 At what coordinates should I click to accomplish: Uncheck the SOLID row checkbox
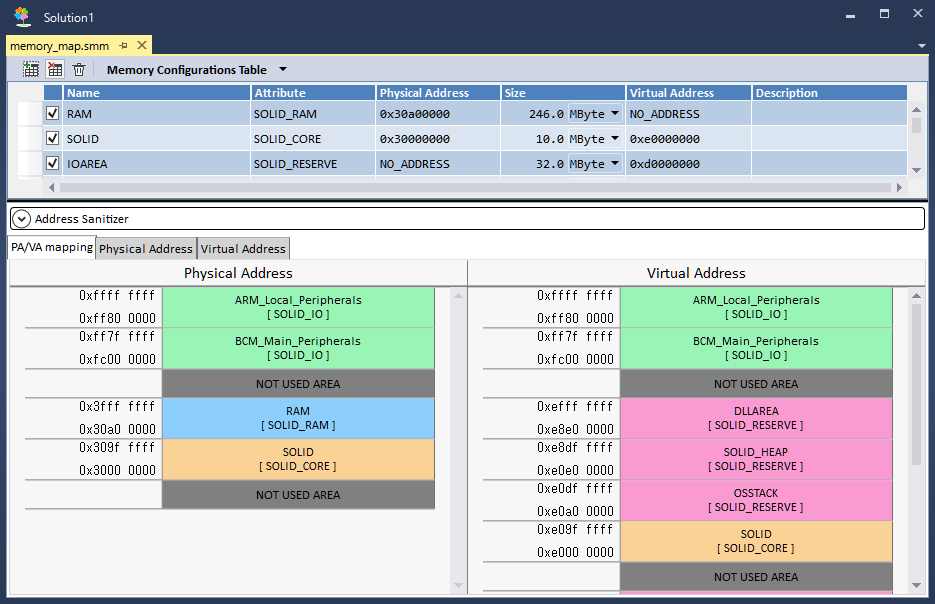pyautogui.click(x=52, y=139)
